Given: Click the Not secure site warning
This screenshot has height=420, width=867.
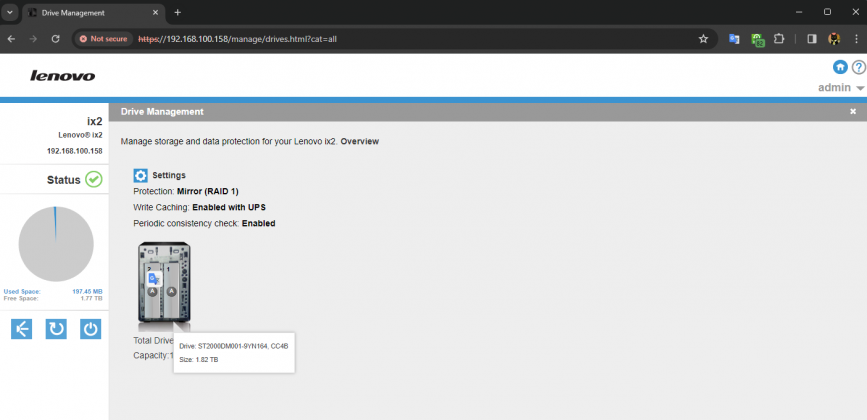Looking at the screenshot, I should pyautogui.click(x=104, y=39).
